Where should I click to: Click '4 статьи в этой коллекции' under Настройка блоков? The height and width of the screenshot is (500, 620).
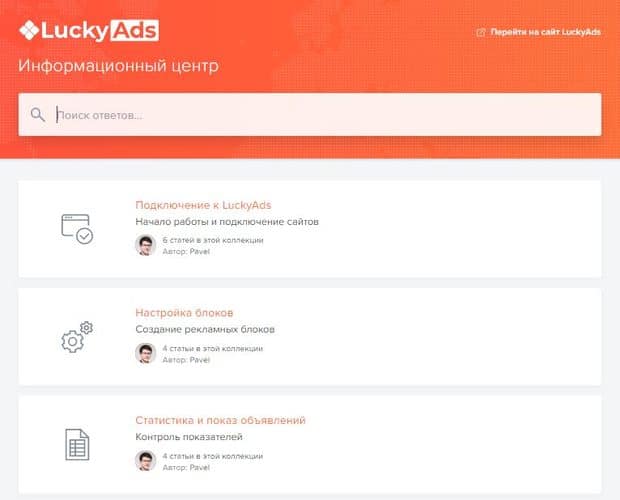tap(213, 348)
